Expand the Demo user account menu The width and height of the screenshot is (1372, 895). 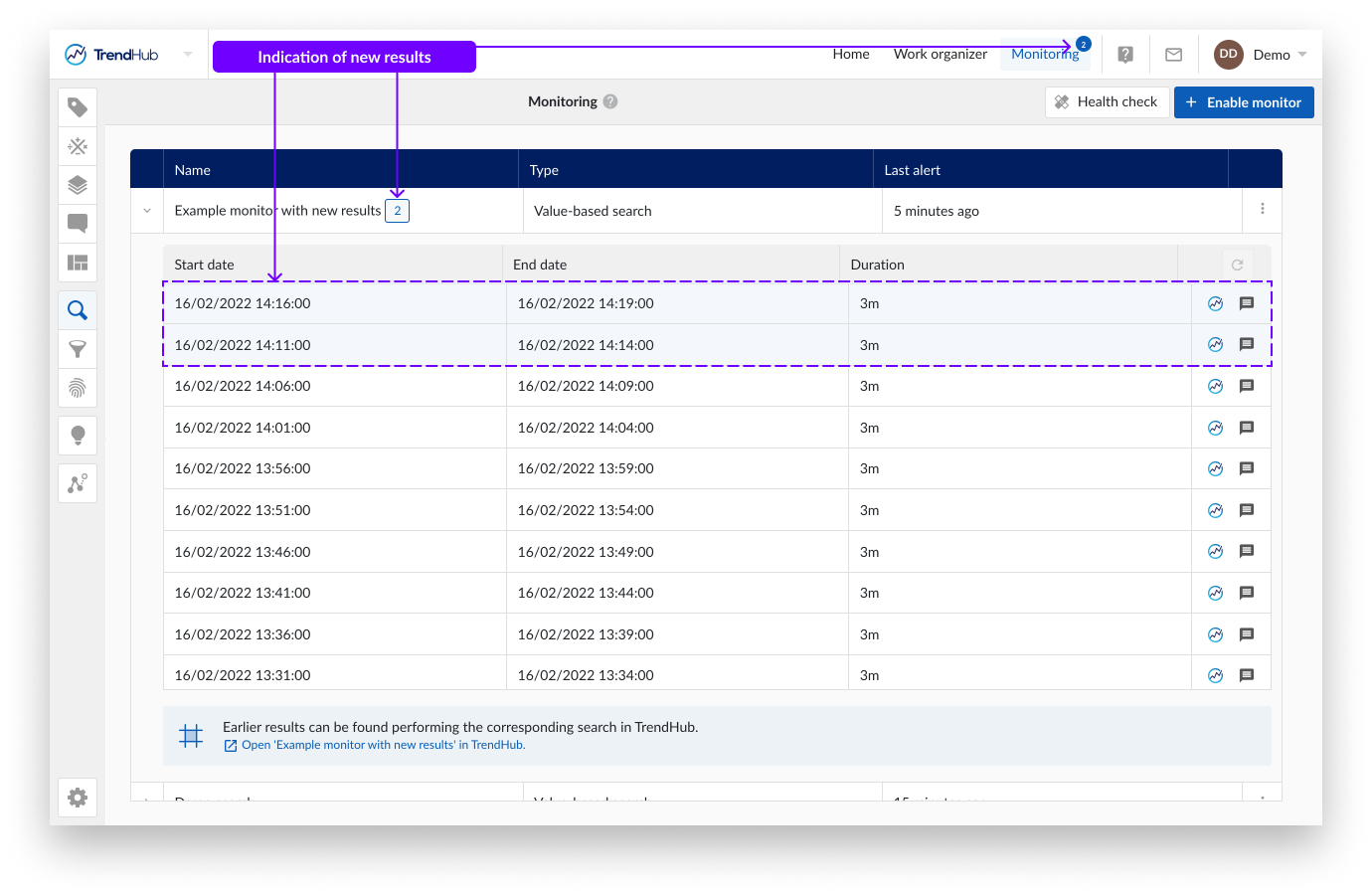pyautogui.click(x=1261, y=55)
